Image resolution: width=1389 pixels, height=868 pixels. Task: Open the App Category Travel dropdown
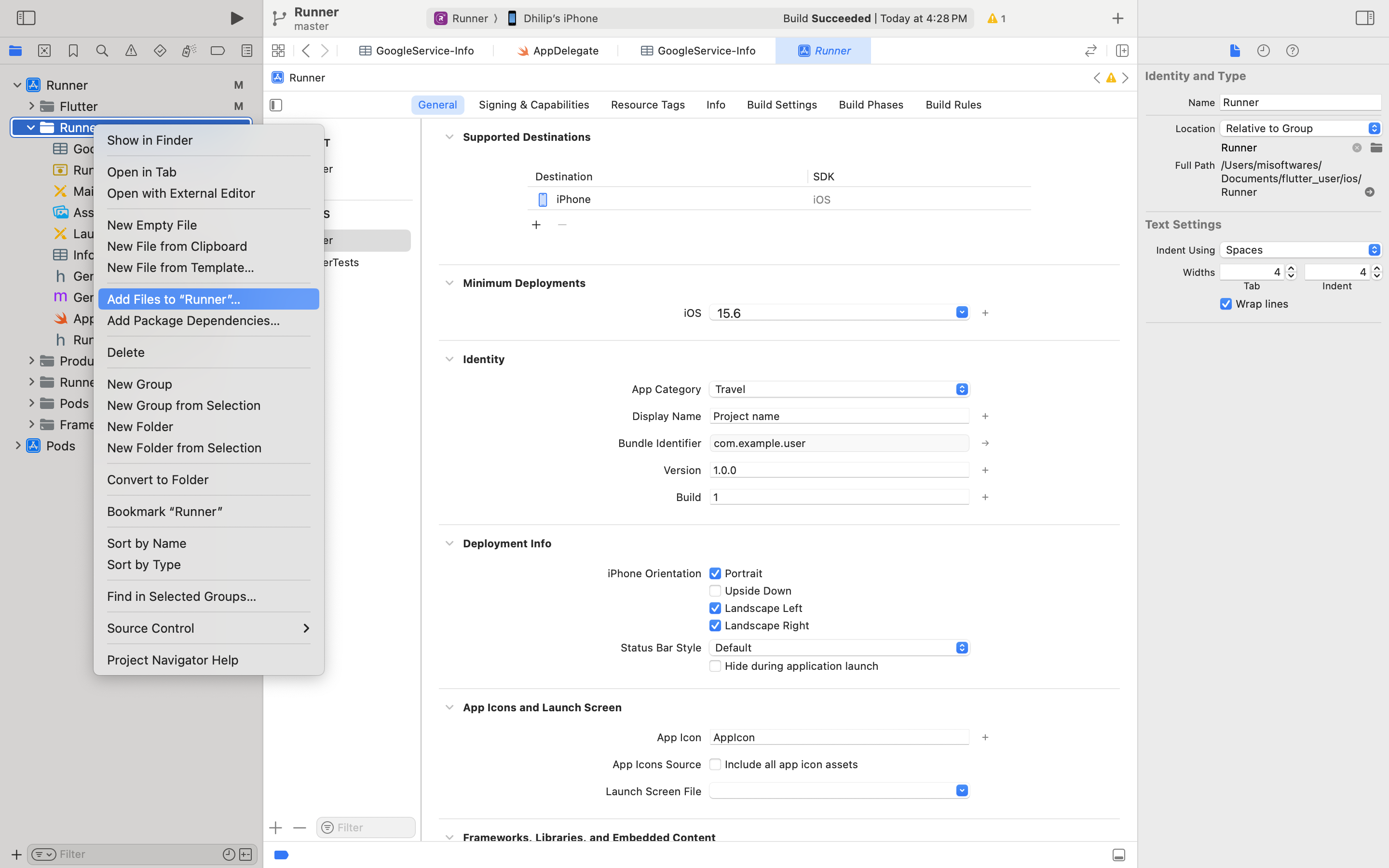(839, 389)
